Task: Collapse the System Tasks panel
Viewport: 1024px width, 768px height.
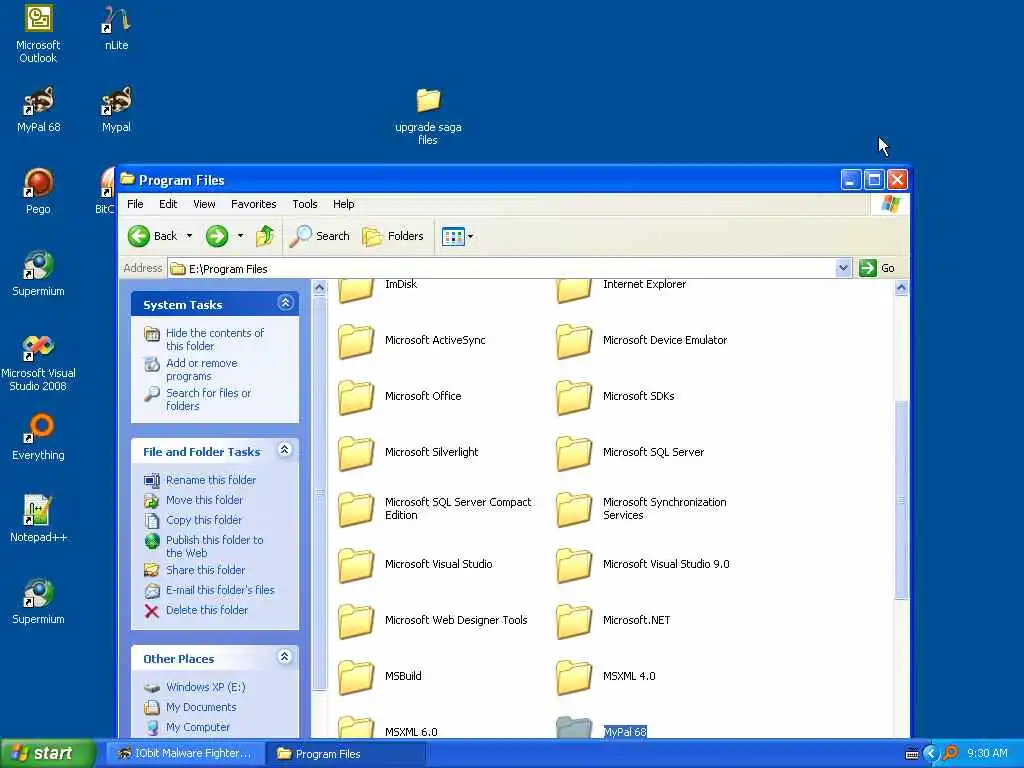Action: click(x=285, y=303)
